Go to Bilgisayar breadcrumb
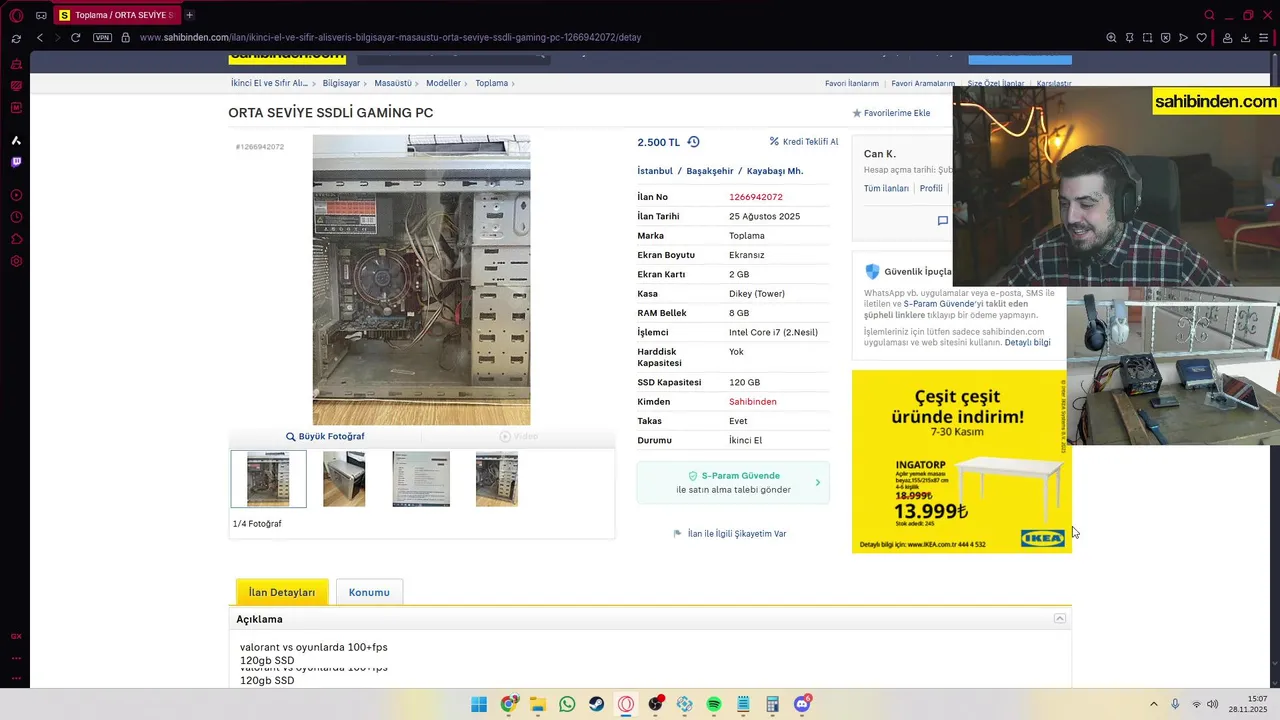 click(x=341, y=84)
